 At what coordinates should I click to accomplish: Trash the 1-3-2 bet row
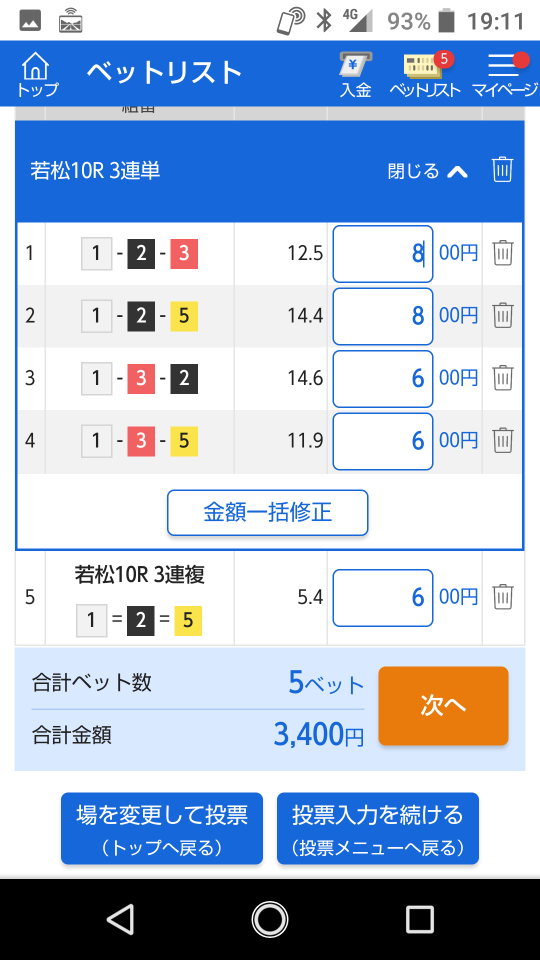[503, 378]
